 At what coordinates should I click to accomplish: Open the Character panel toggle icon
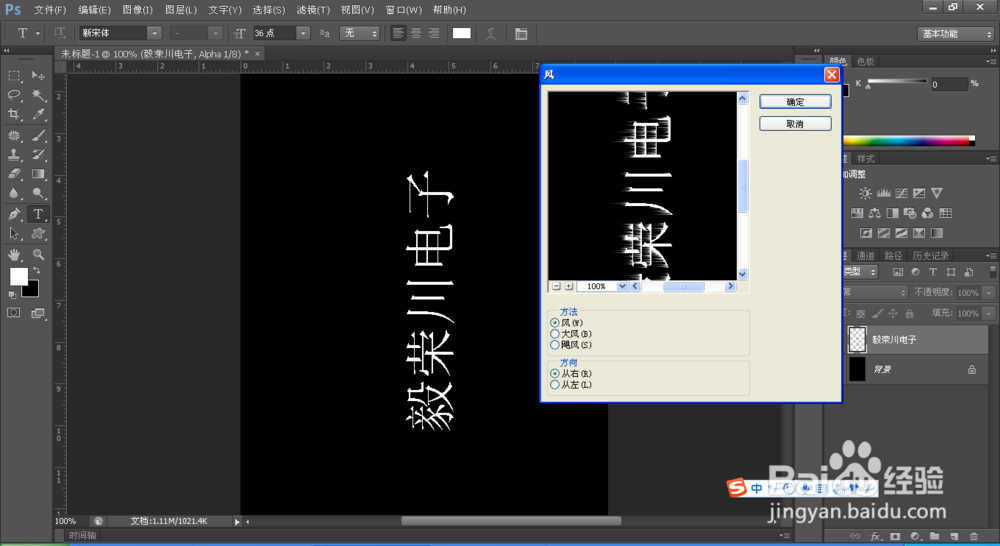point(521,34)
